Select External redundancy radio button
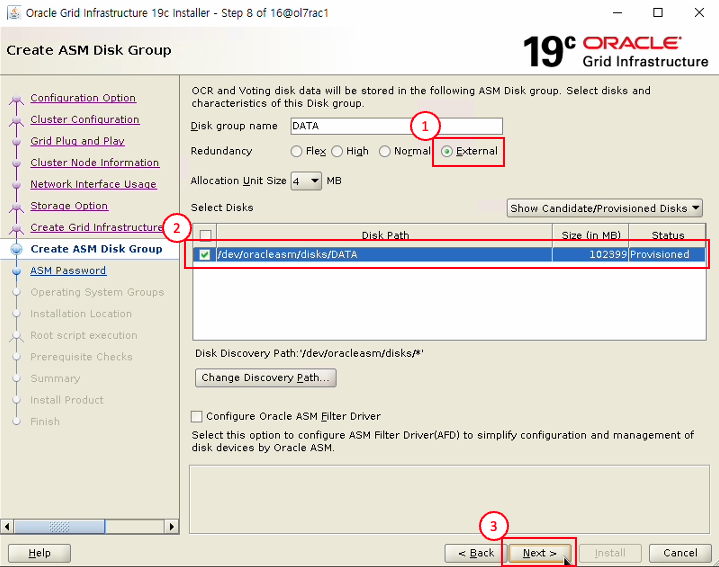 tap(447, 151)
